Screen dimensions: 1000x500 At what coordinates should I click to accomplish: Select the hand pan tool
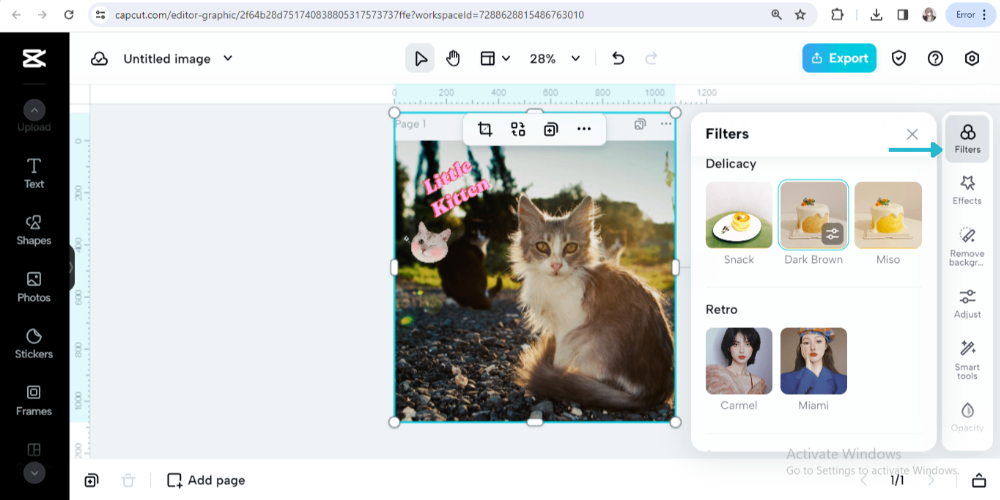coord(453,58)
